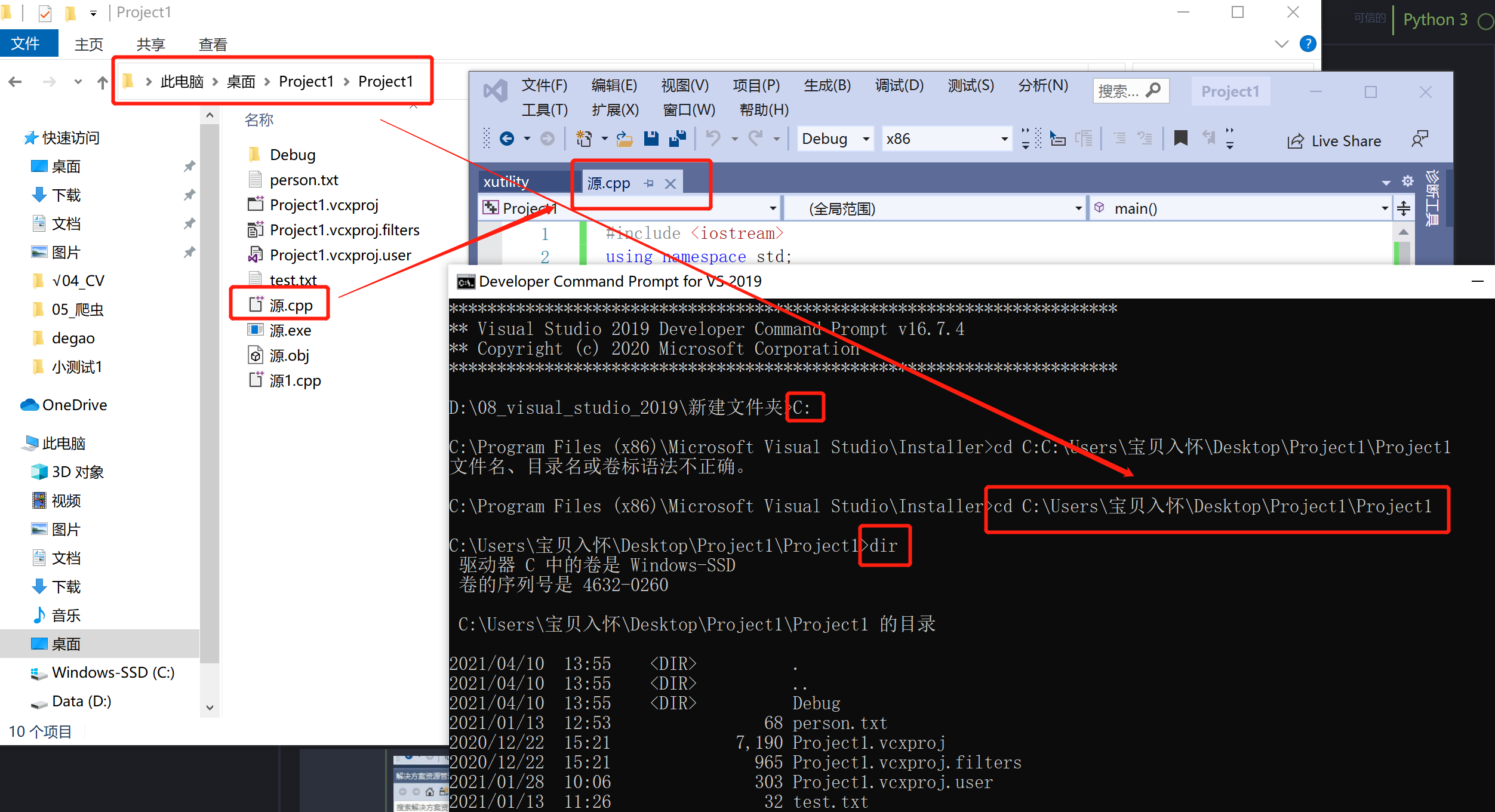Open Windows-SSD (C:) in navigation pane
This screenshot has height=812, width=1495.
coord(113,672)
